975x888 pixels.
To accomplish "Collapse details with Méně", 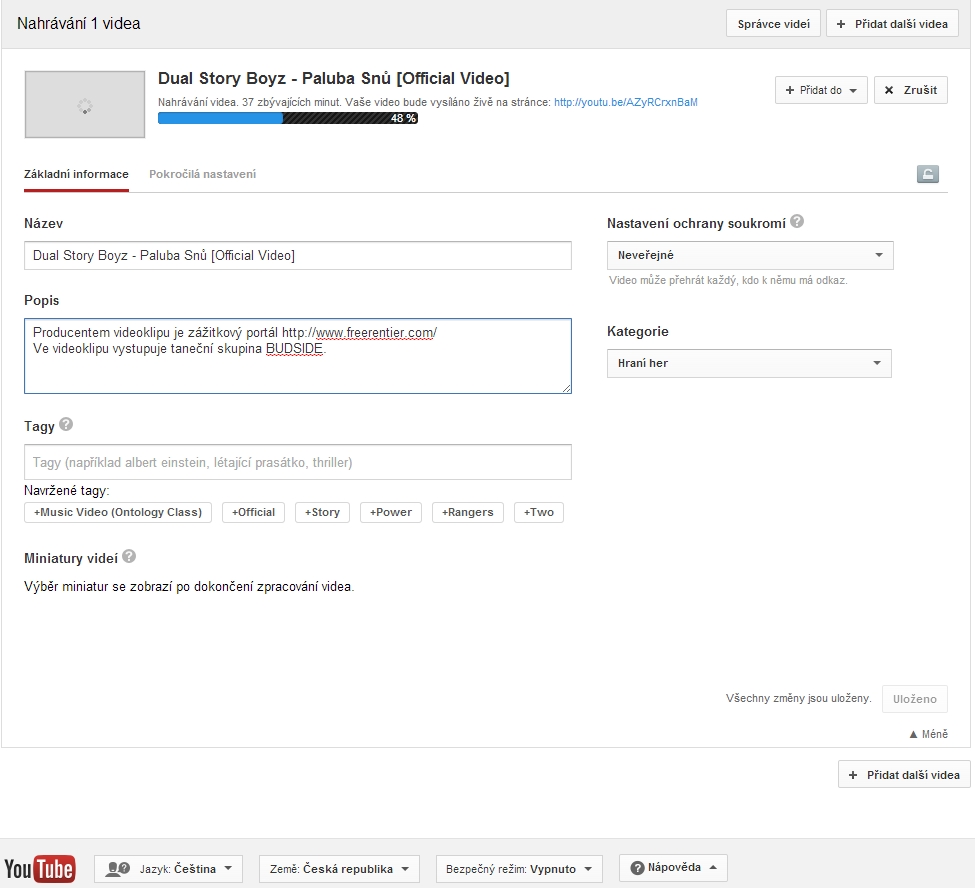I will (x=928, y=734).
